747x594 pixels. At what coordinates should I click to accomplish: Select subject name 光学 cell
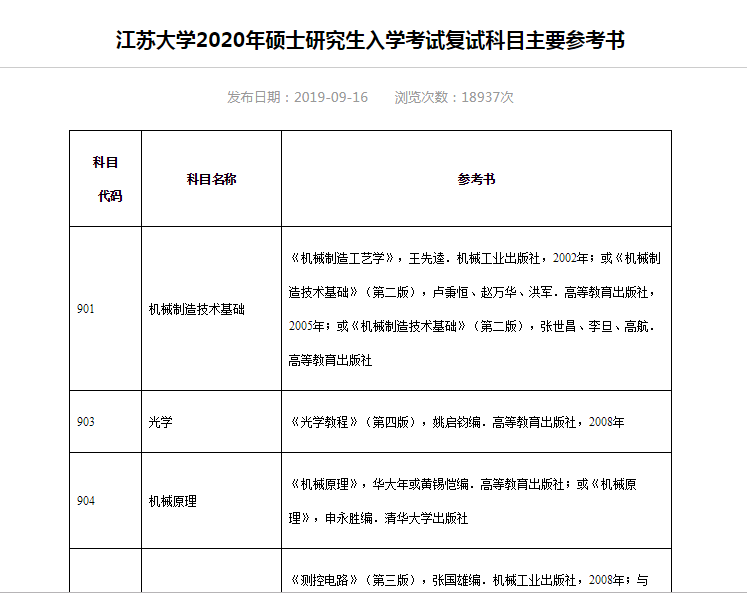(212, 422)
